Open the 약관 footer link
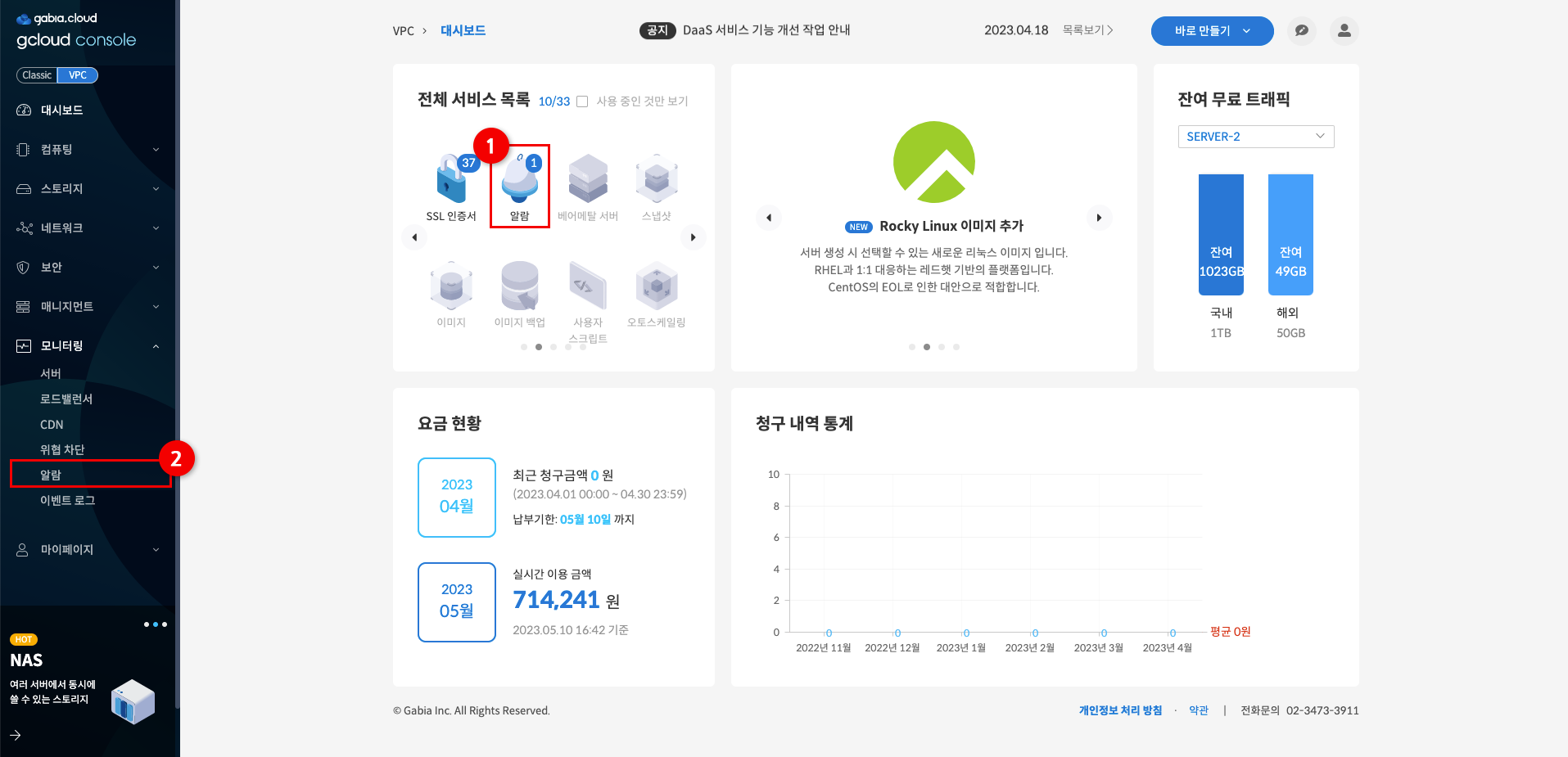Image resolution: width=1568 pixels, height=757 pixels. pyautogui.click(x=1199, y=710)
